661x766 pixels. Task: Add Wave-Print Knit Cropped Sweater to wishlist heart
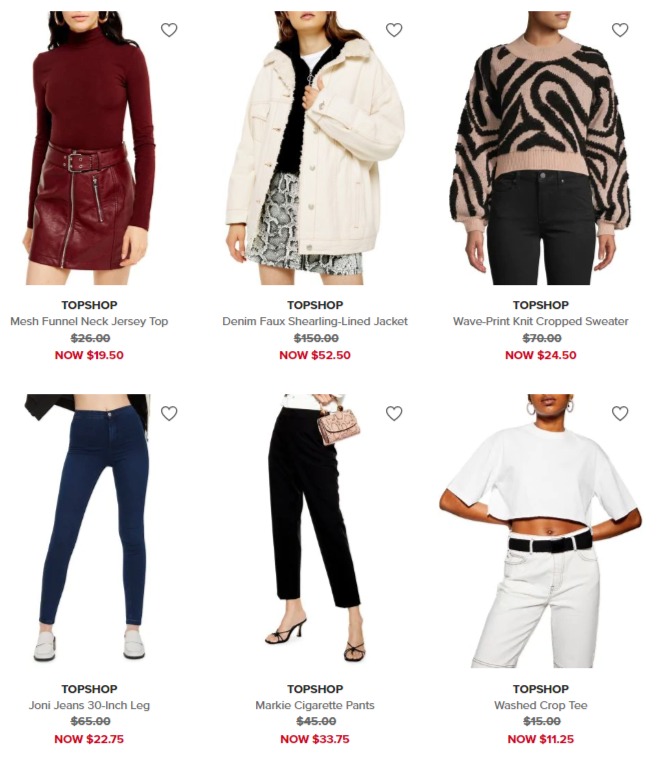point(619,30)
